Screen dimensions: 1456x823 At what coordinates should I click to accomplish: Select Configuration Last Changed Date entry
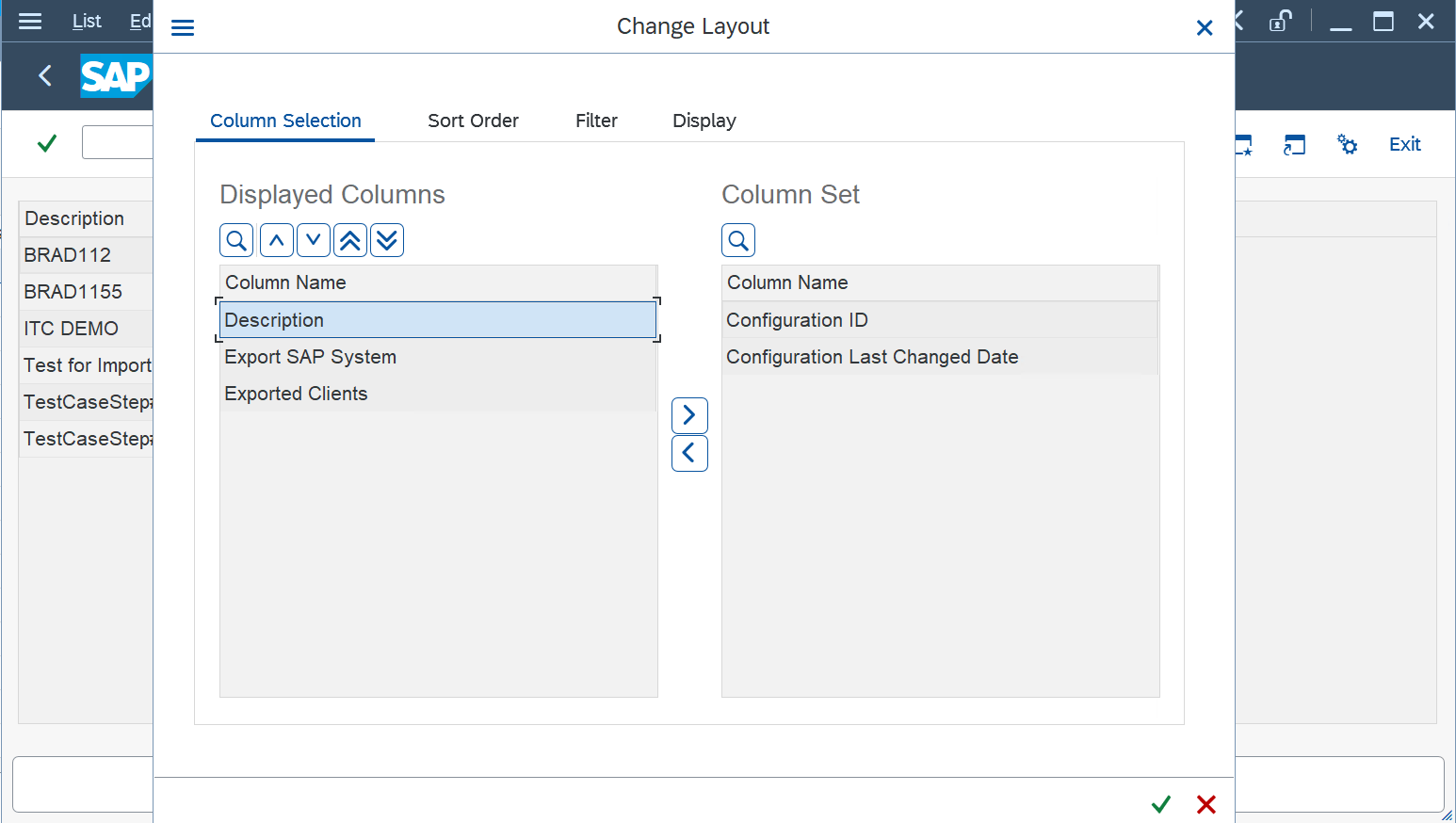click(872, 357)
